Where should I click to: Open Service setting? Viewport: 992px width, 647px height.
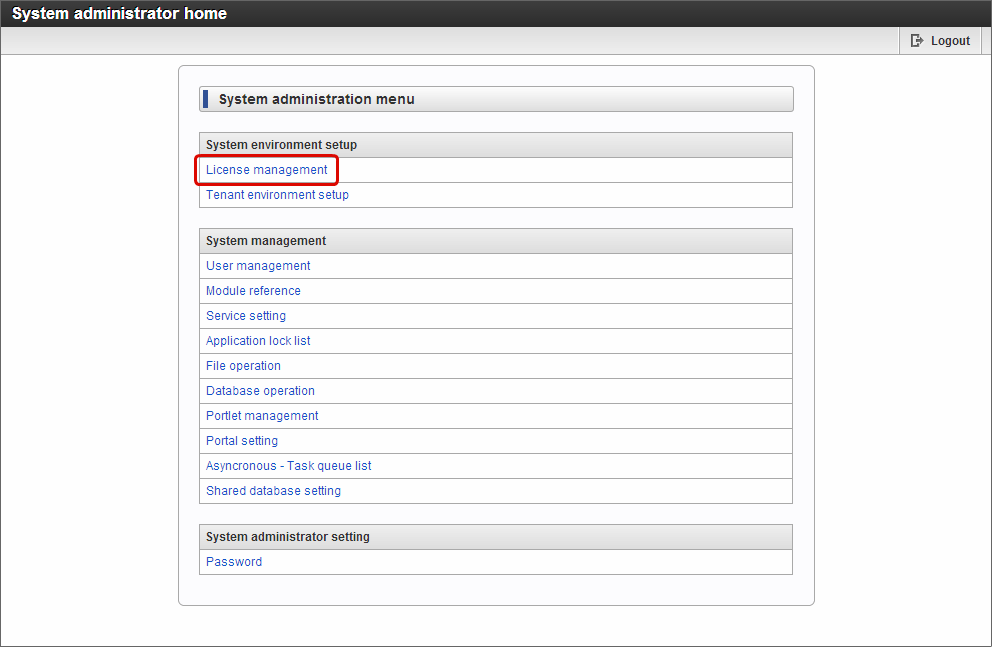pyautogui.click(x=245, y=316)
